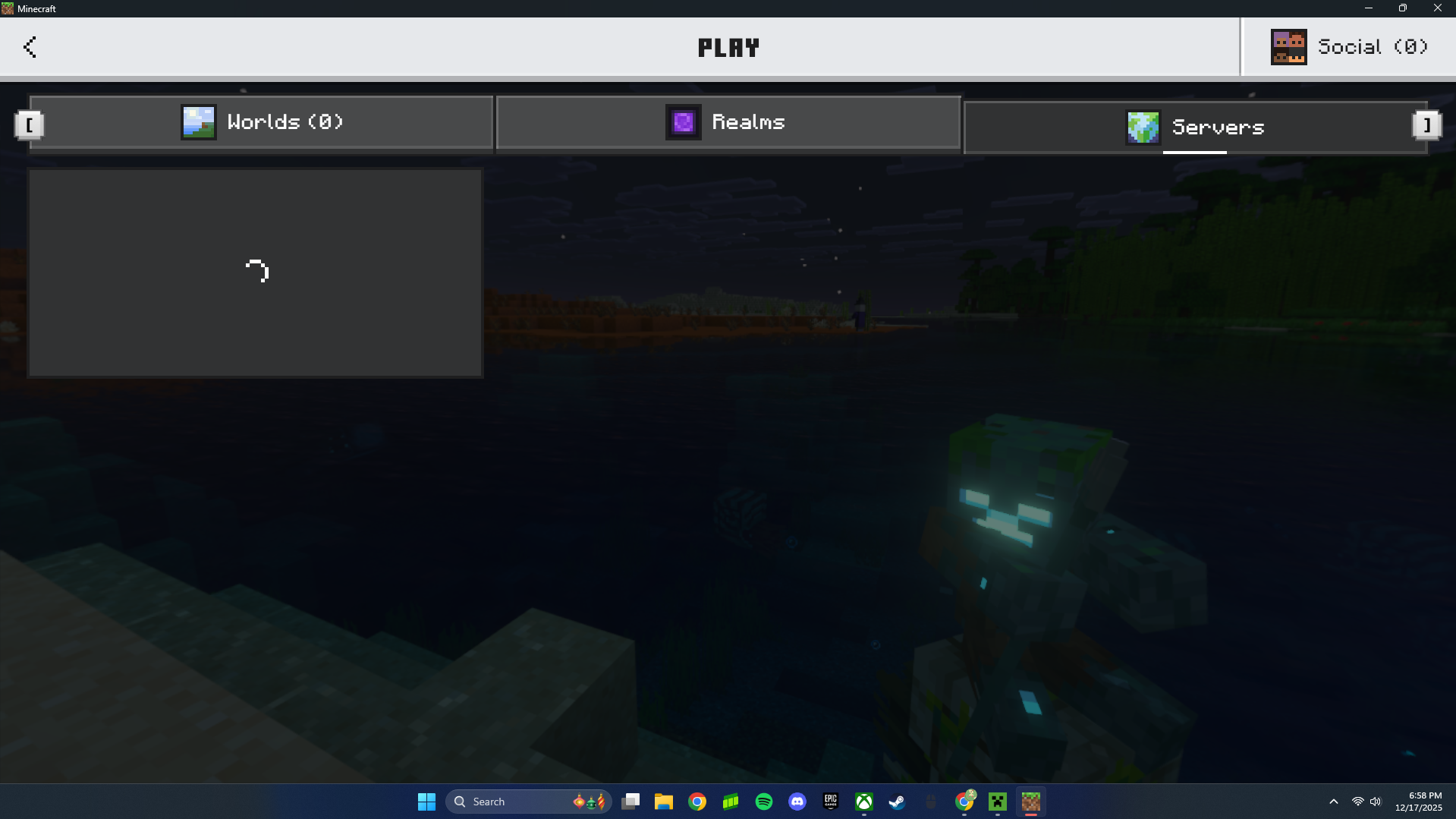1456x819 pixels.
Task: Open the Social panel
Action: tap(1349, 47)
